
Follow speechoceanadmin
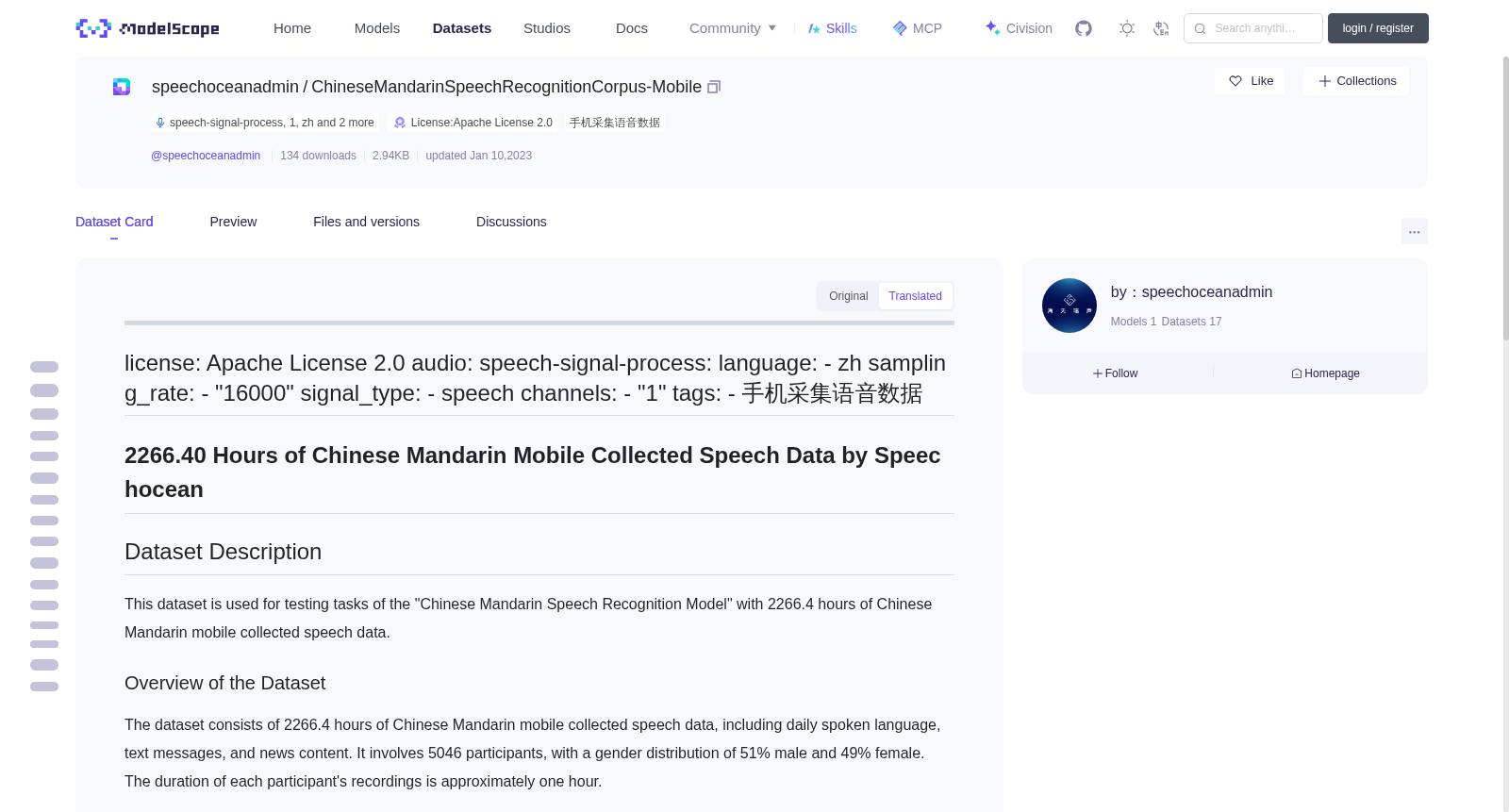click(1115, 373)
